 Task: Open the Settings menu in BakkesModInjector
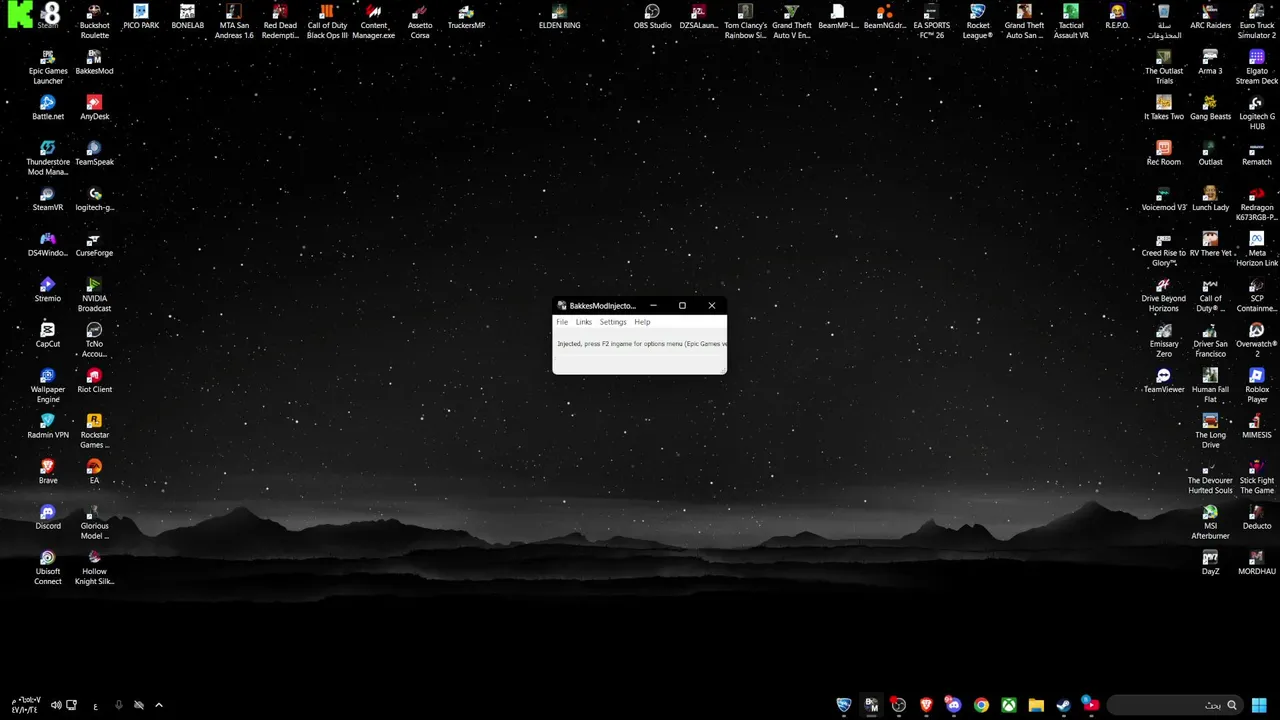pos(613,322)
